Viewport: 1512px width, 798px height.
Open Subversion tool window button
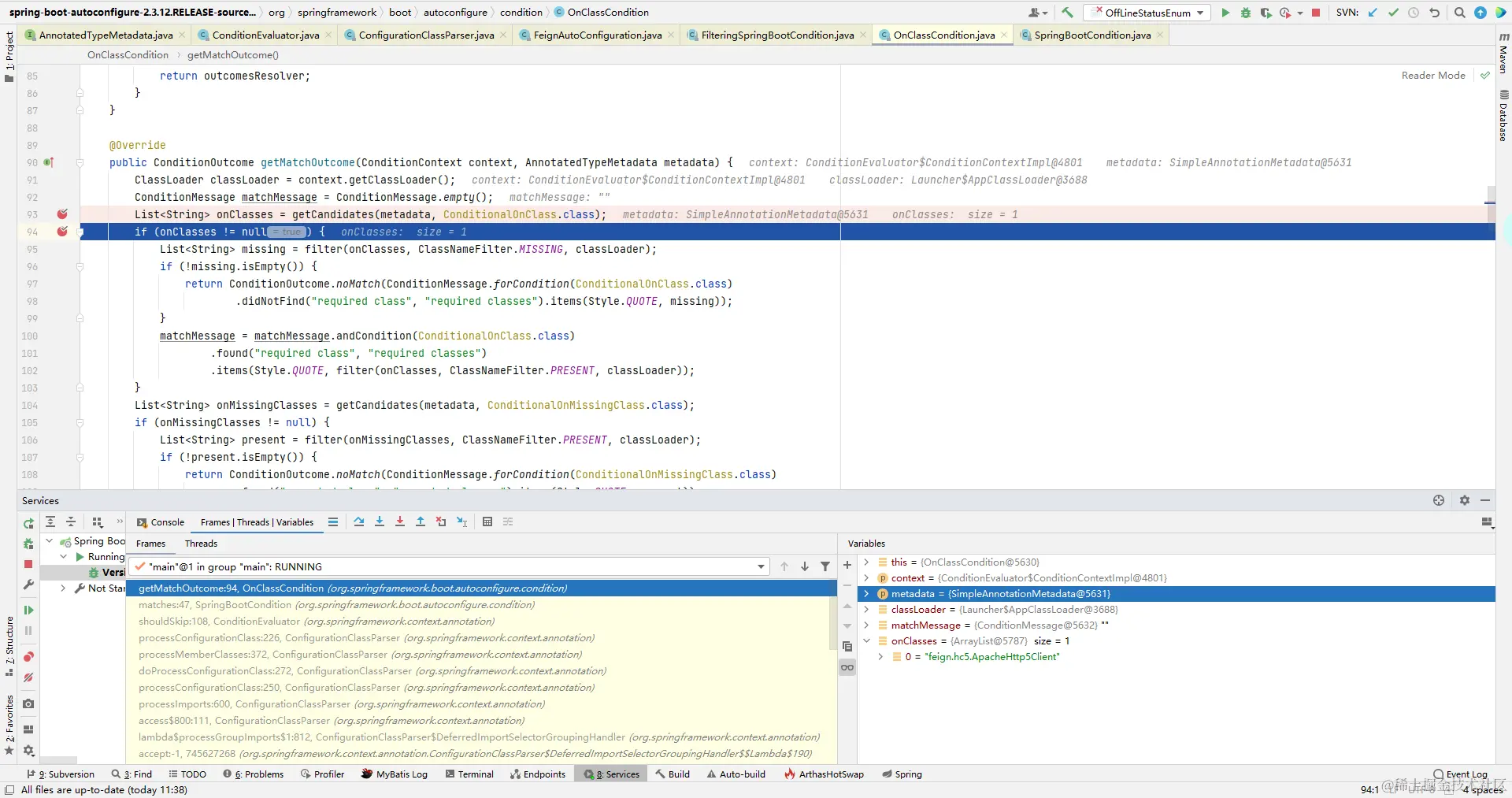click(x=61, y=774)
